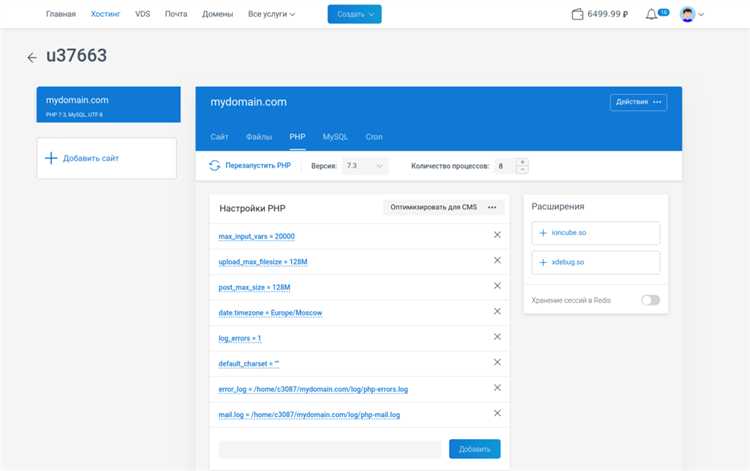Remove the default_charset setting
750x471 pixels.
click(497, 362)
